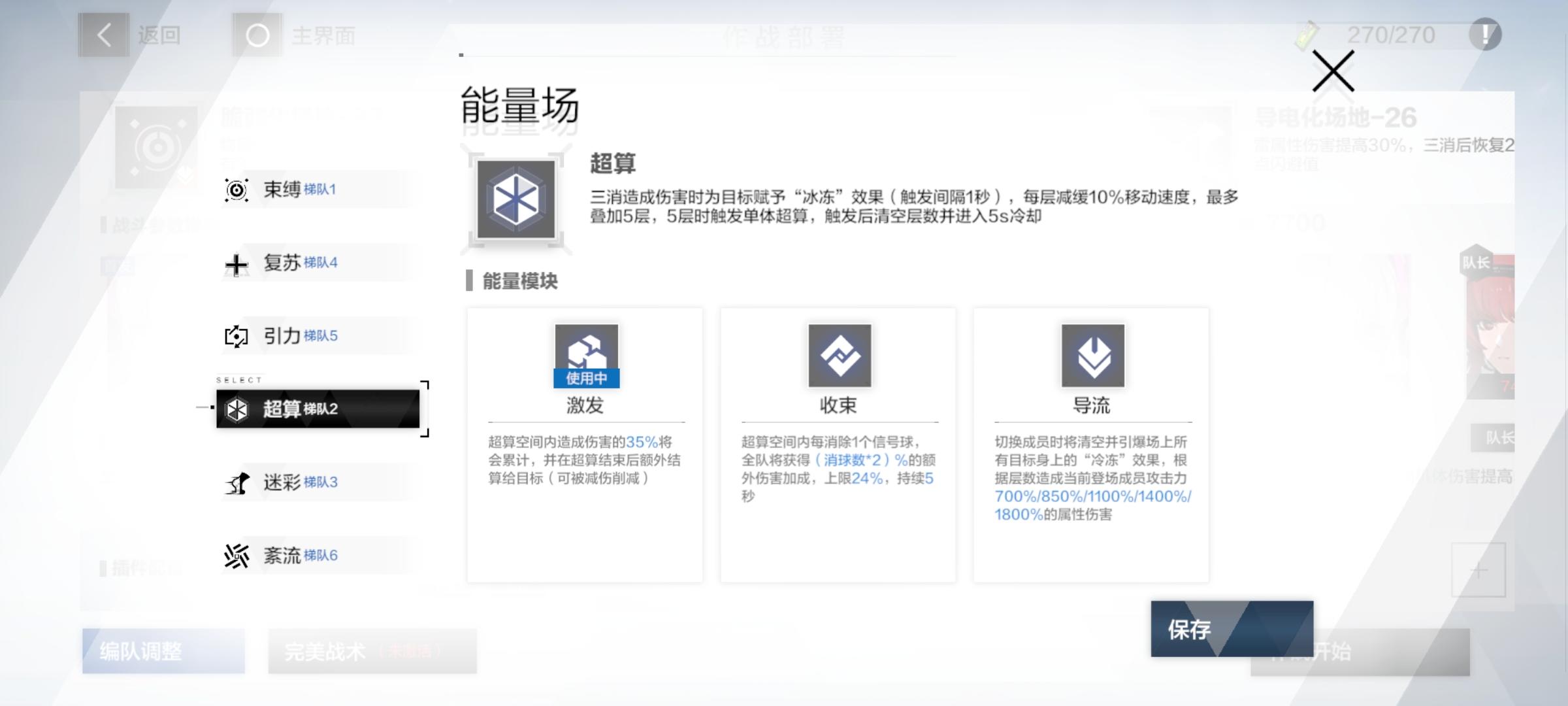The width and height of the screenshot is (1568, 706).
Task: Click the 引力 bracket icon
Action: tap(237, 337)
